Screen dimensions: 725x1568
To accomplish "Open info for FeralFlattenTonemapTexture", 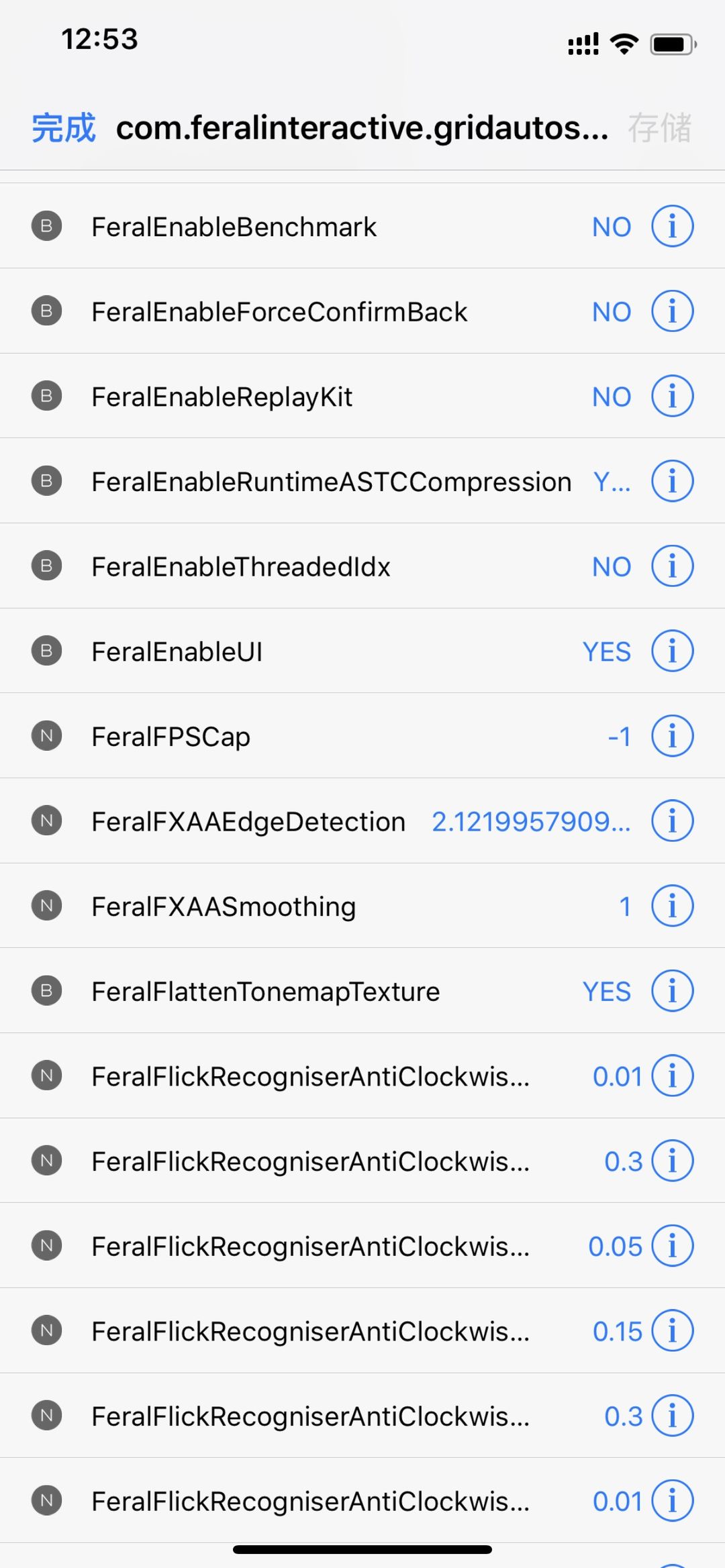I will (672, 991).
